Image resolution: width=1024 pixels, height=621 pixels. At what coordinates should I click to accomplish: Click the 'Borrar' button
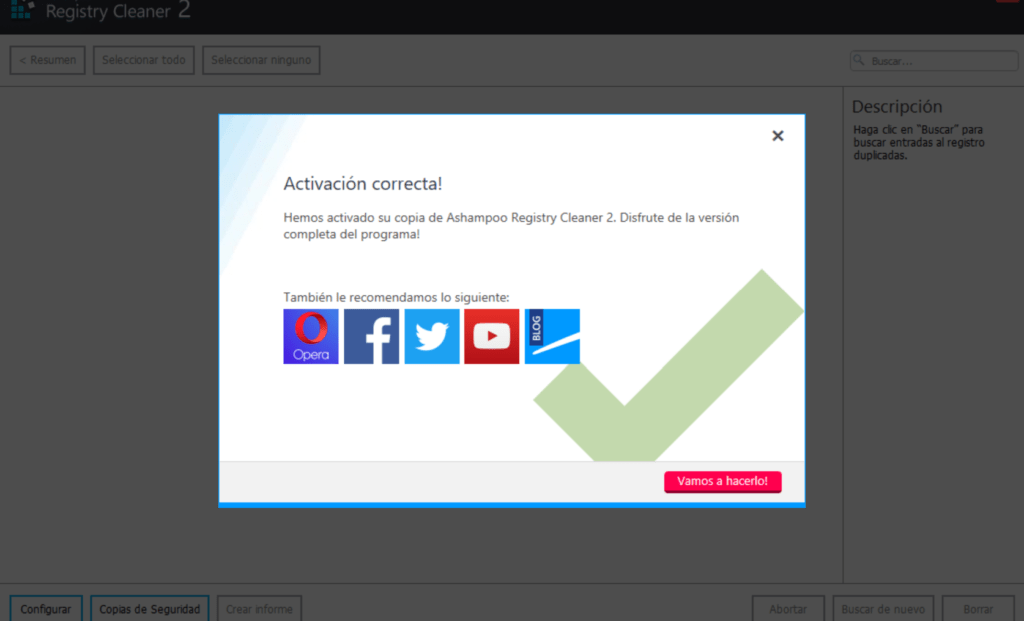pyautogui.click(x=978, y=609)
